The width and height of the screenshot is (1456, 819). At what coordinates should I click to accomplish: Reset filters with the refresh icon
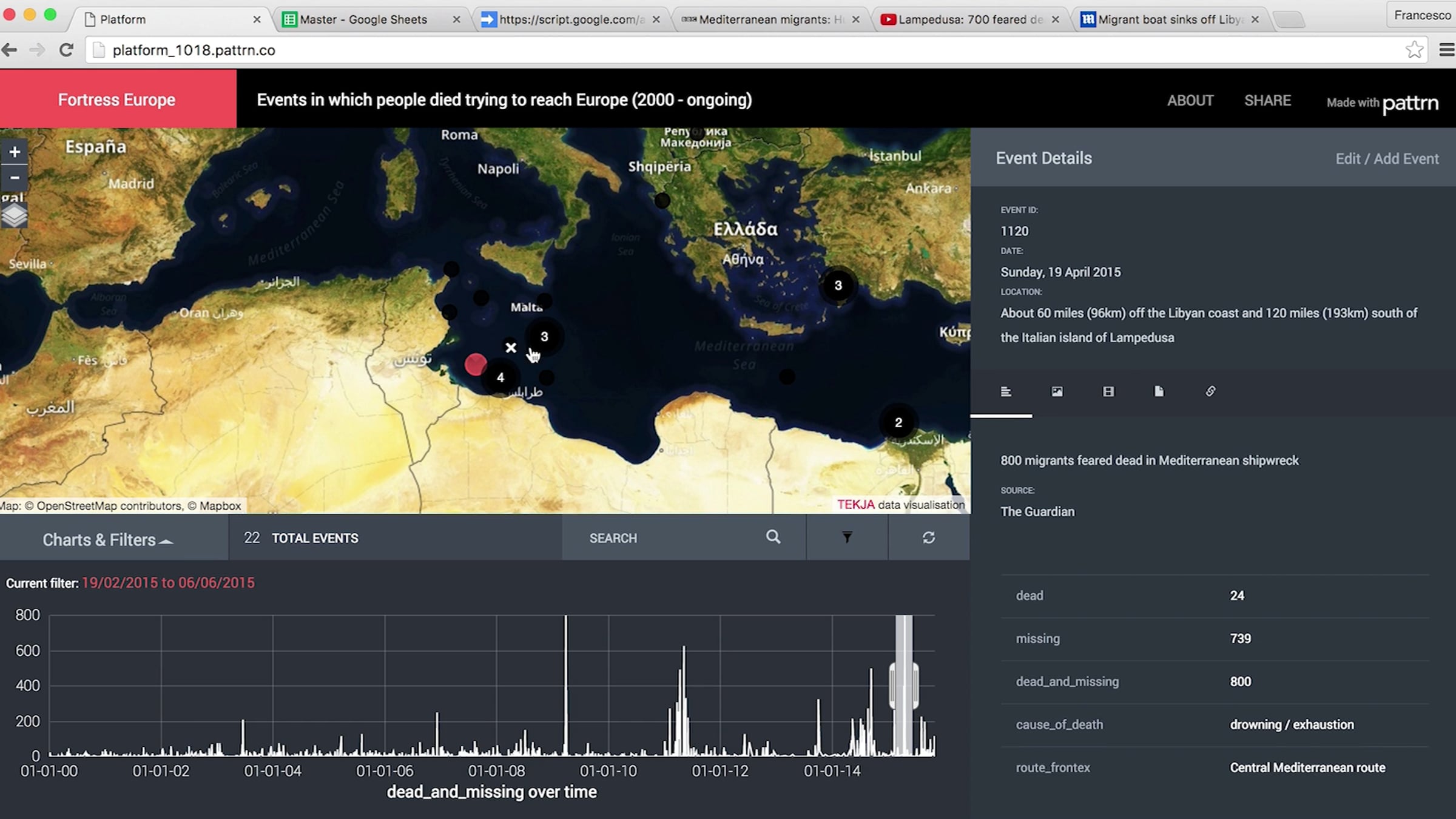[928, 538]
